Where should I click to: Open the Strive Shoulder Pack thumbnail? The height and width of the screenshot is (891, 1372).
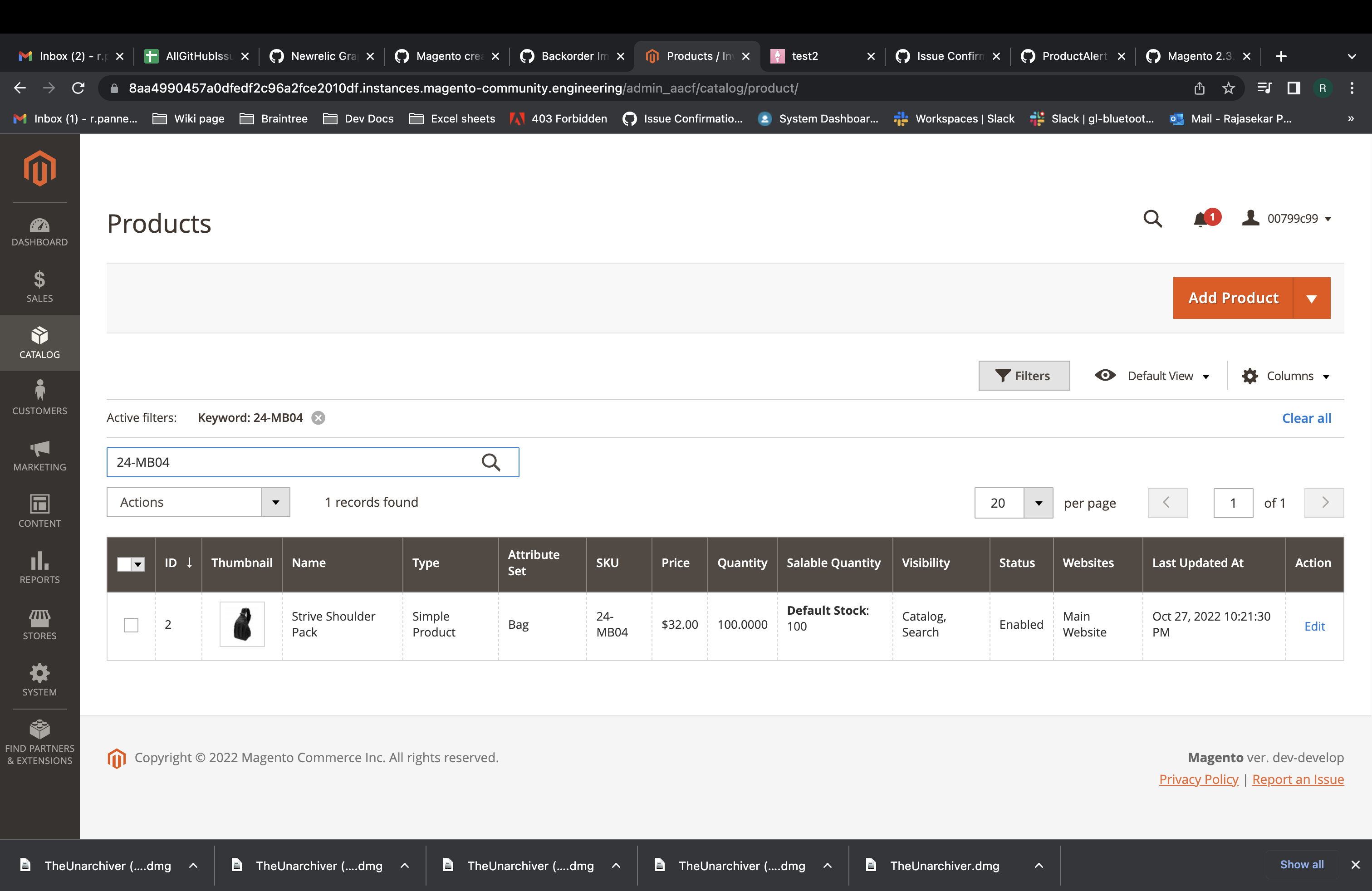(241, 624)
